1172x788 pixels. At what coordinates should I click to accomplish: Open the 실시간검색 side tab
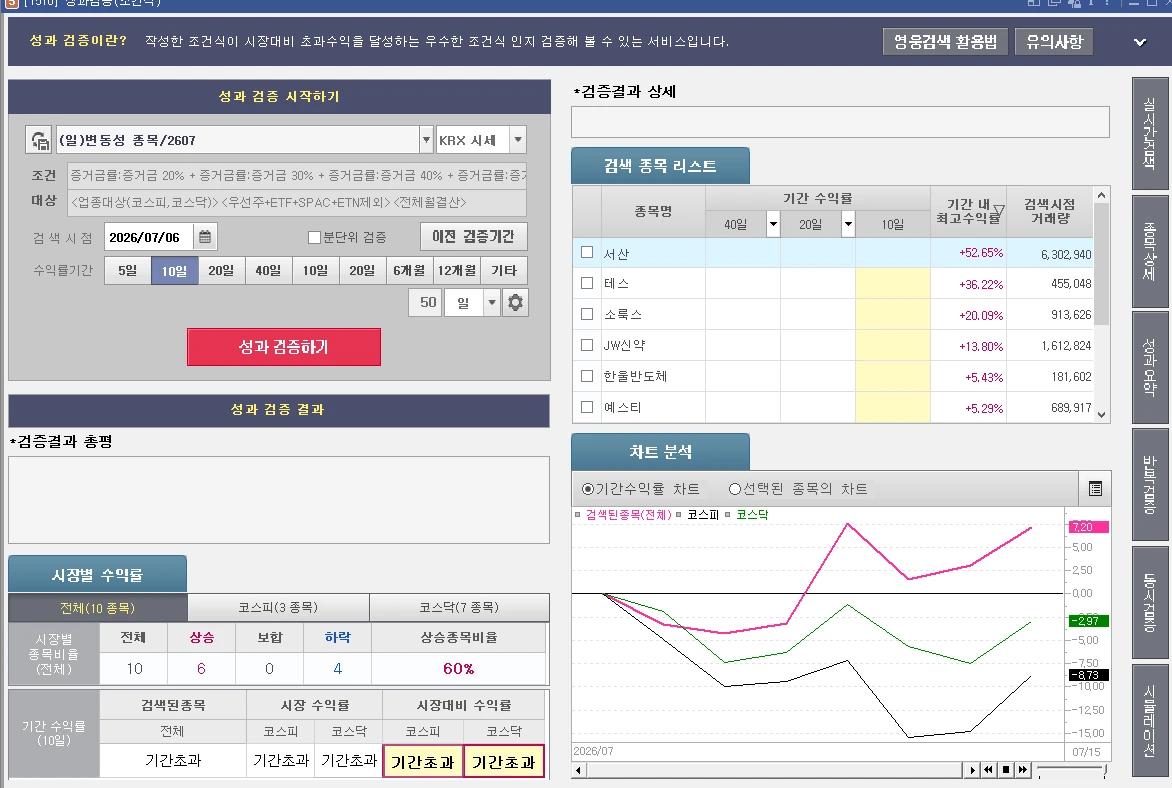[1150, 134]
